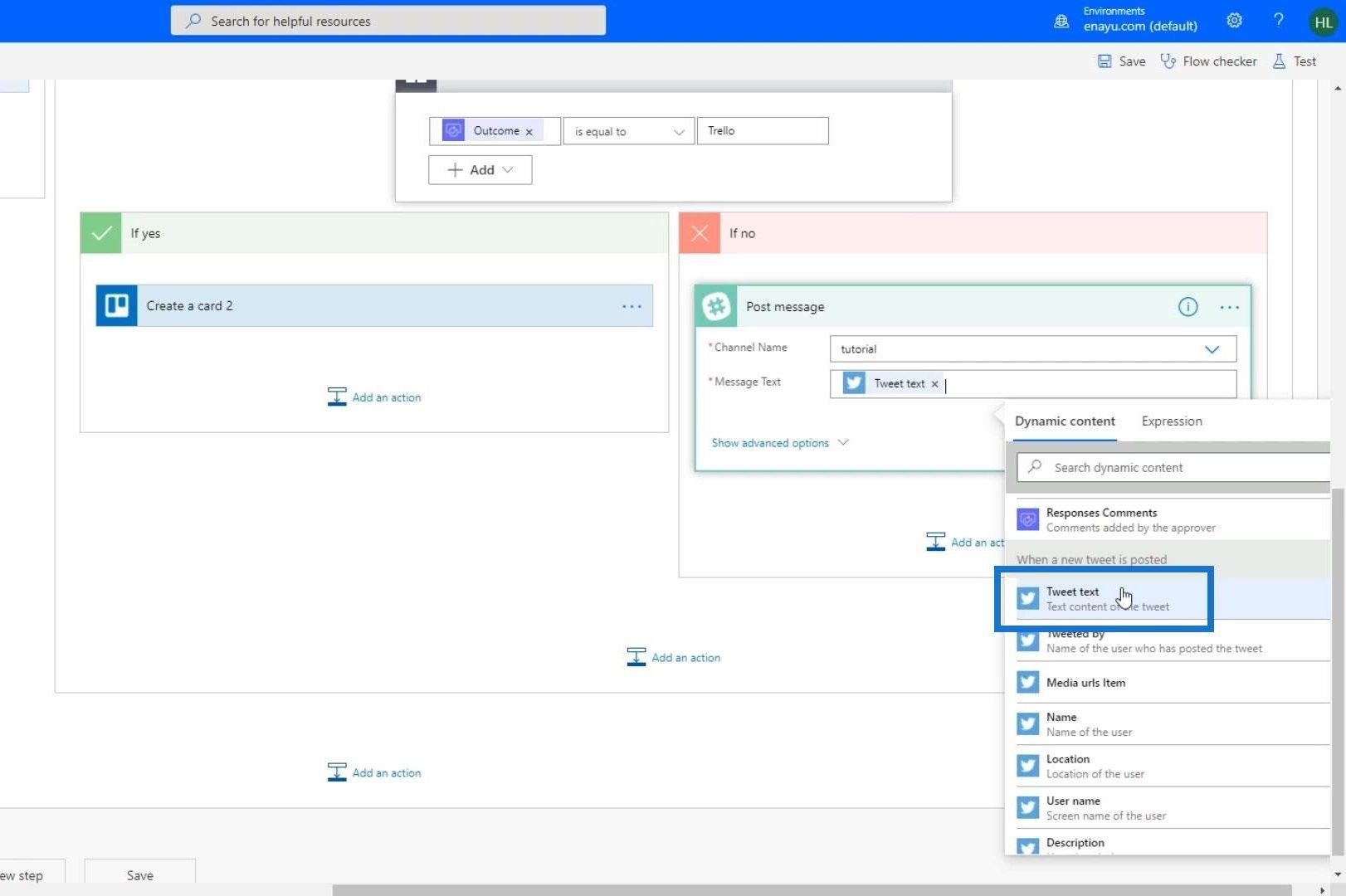Screen dimensions: 1346x896
Task: Open settings gear icon
Action: (x=1234, y=21)
